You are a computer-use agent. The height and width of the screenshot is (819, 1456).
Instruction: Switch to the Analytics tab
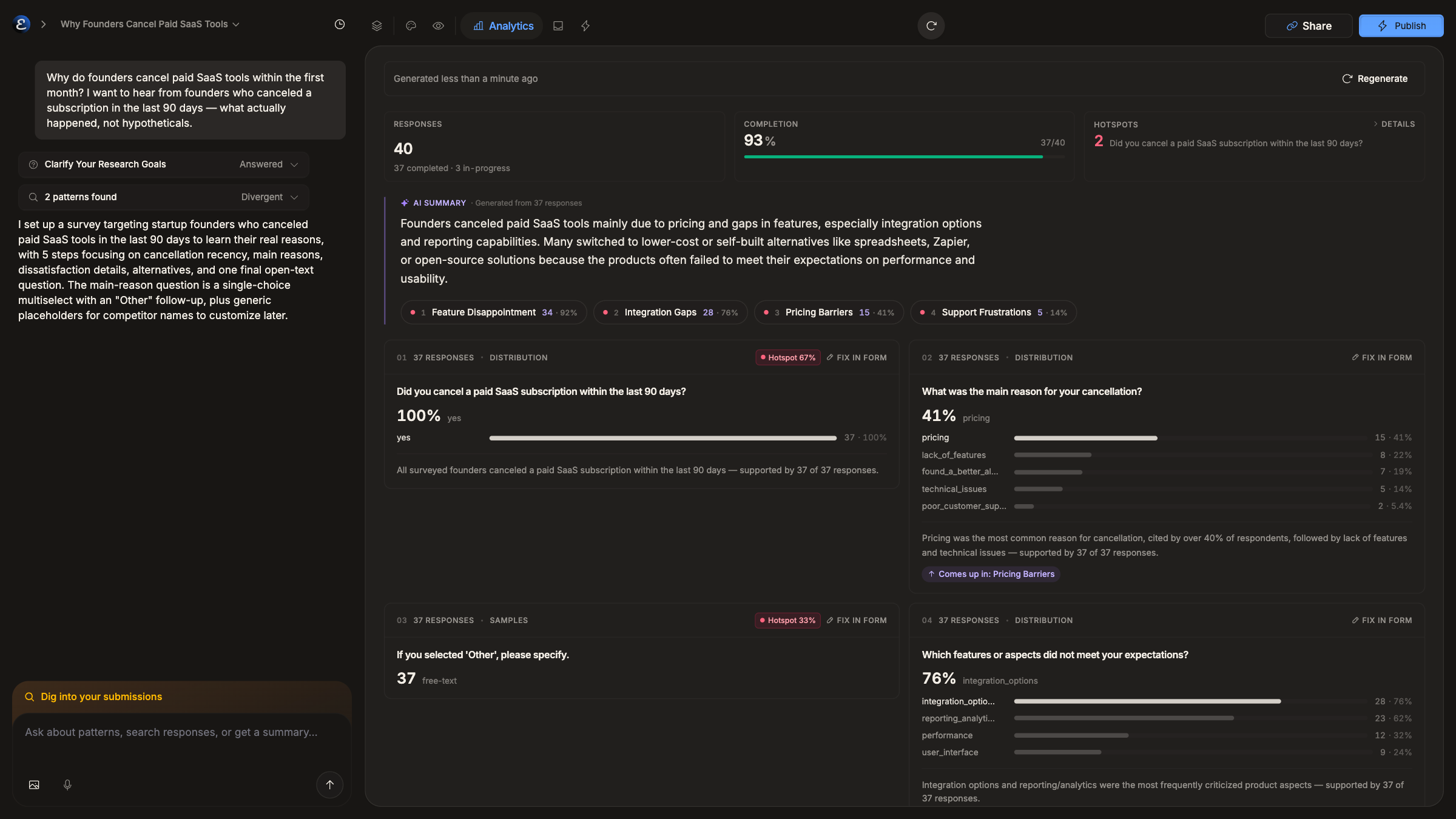(x=502, y=25)
